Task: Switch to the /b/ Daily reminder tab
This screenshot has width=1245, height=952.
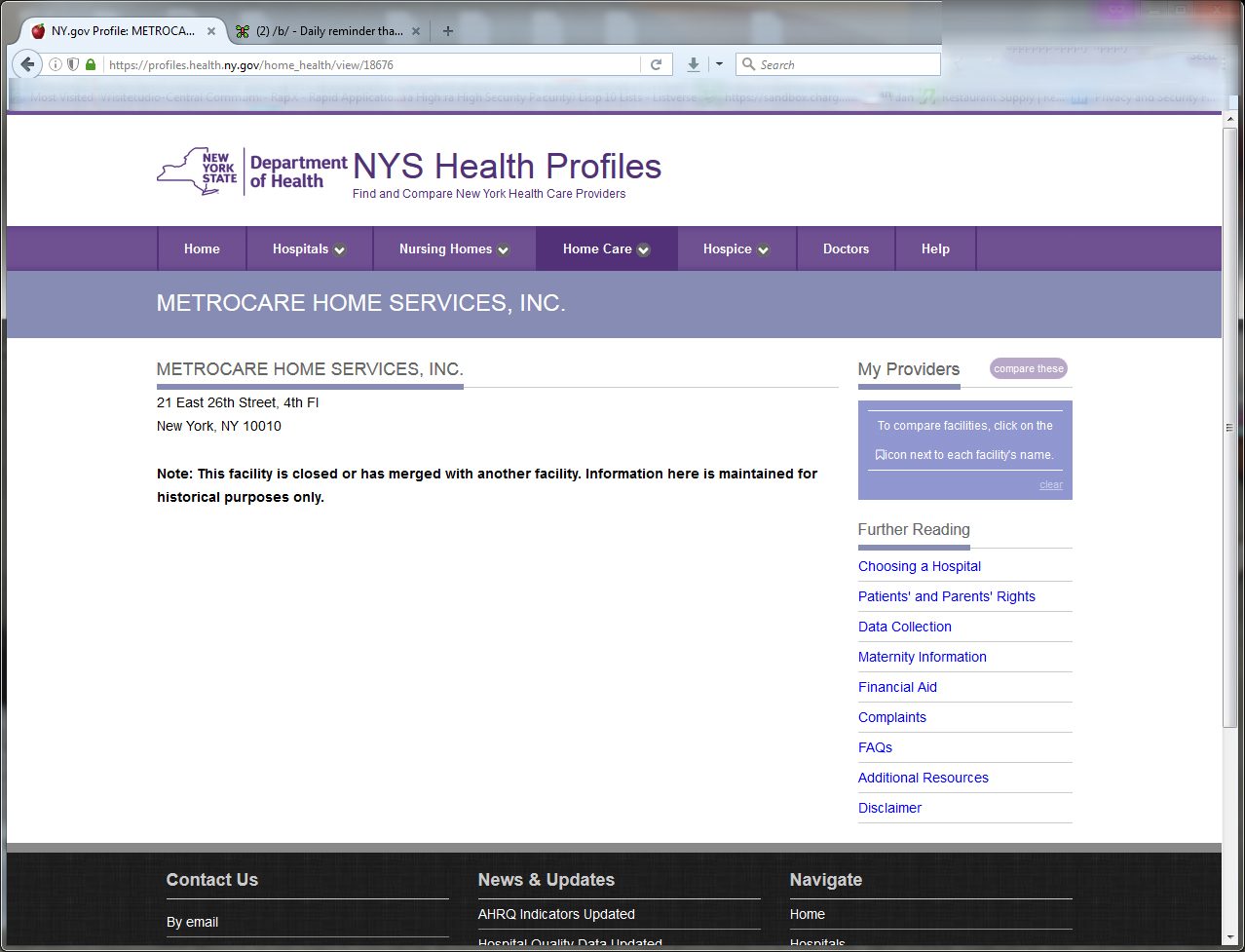Action: tap(328, 31)
